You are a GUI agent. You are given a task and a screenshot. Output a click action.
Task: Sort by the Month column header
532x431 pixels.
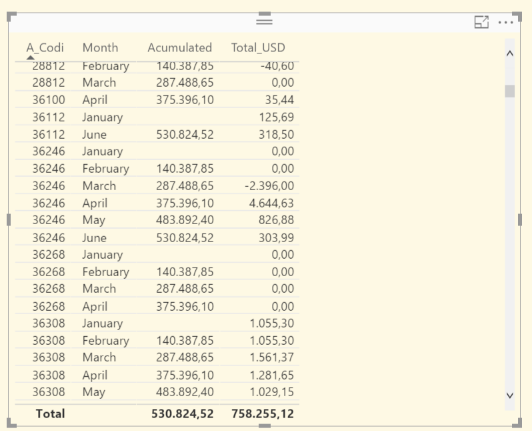pos(100,48)
